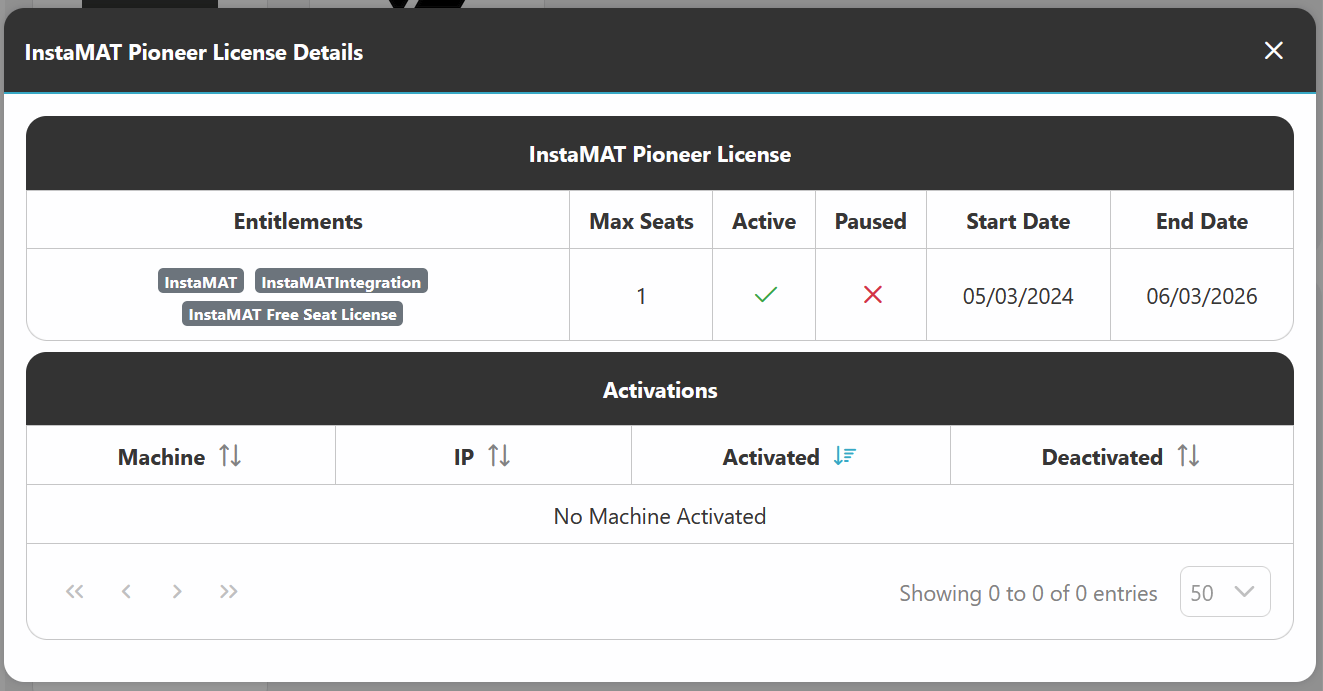Open the rows-per-page dropdown showing 50
Image resolution: width=1323 pixels, height=691 pixels.
[1225, 592]
